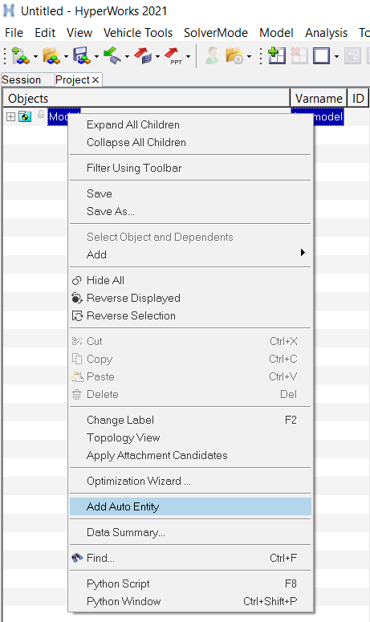This screenshot has width=370, height=622.
Task: Open dropdown arrow next to Page Layout
Action: 336,56
